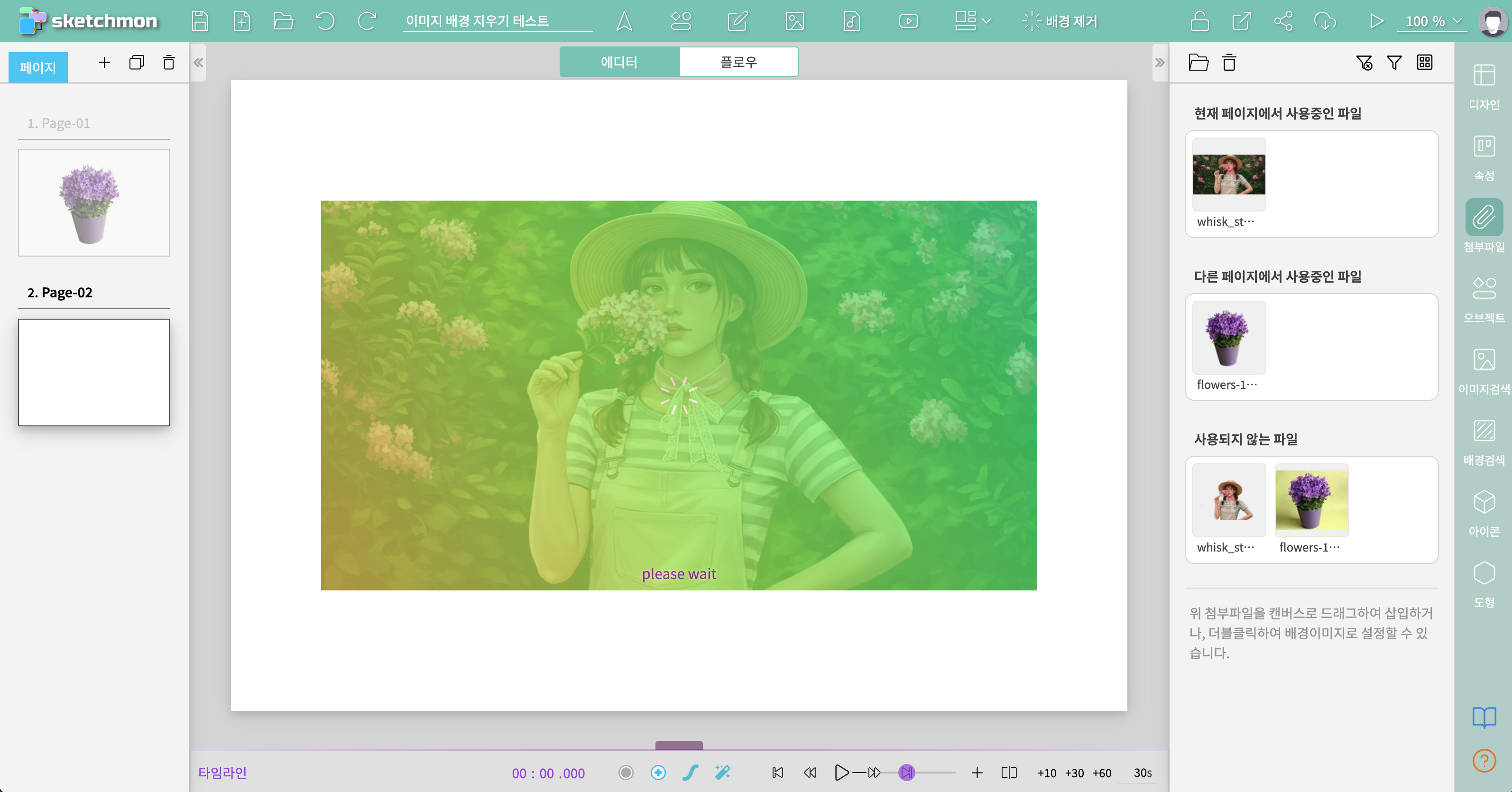Click the timeline zoom slider handle
Image resolution: width=1512 pixels, height=792 pixels.
(907, 772)
